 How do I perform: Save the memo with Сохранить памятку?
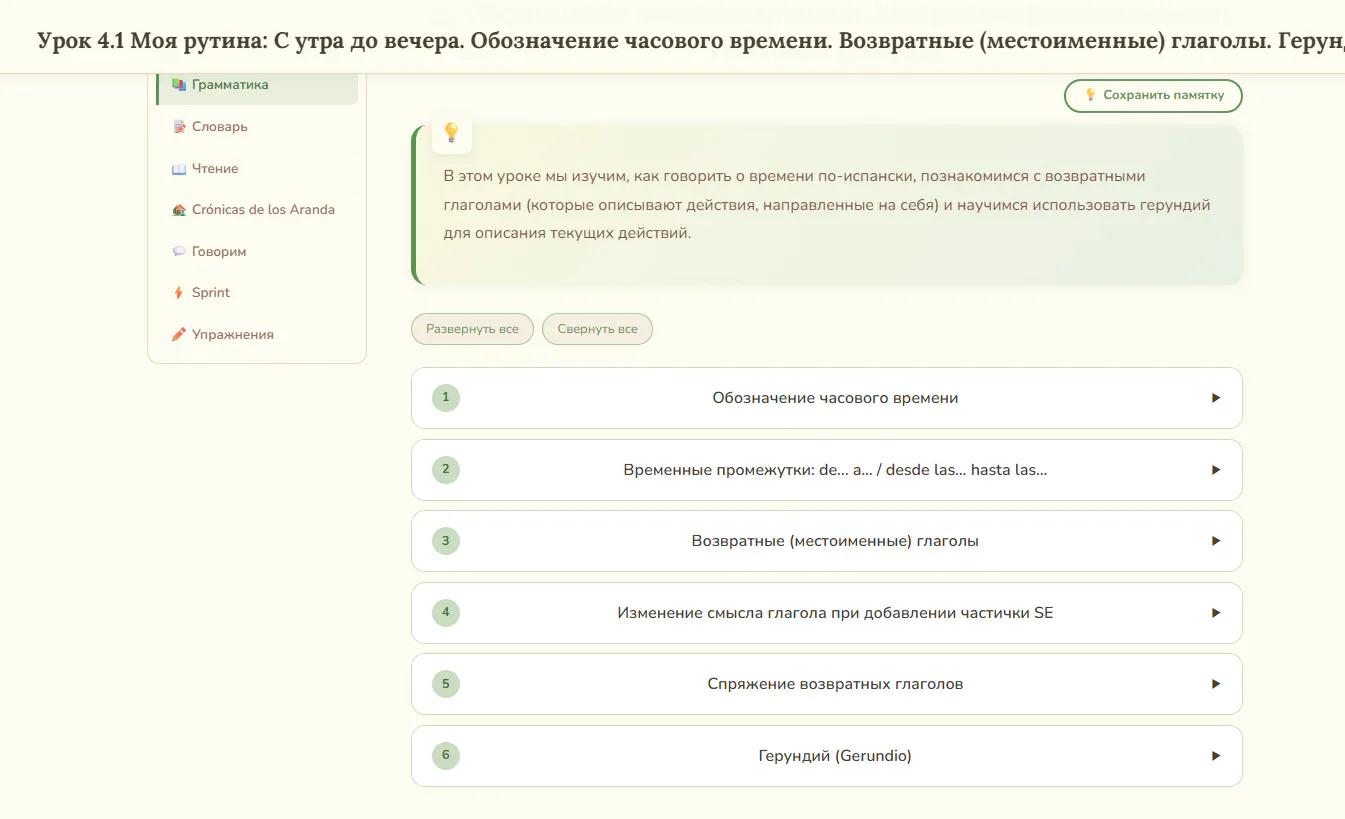tap(1153, 96)
